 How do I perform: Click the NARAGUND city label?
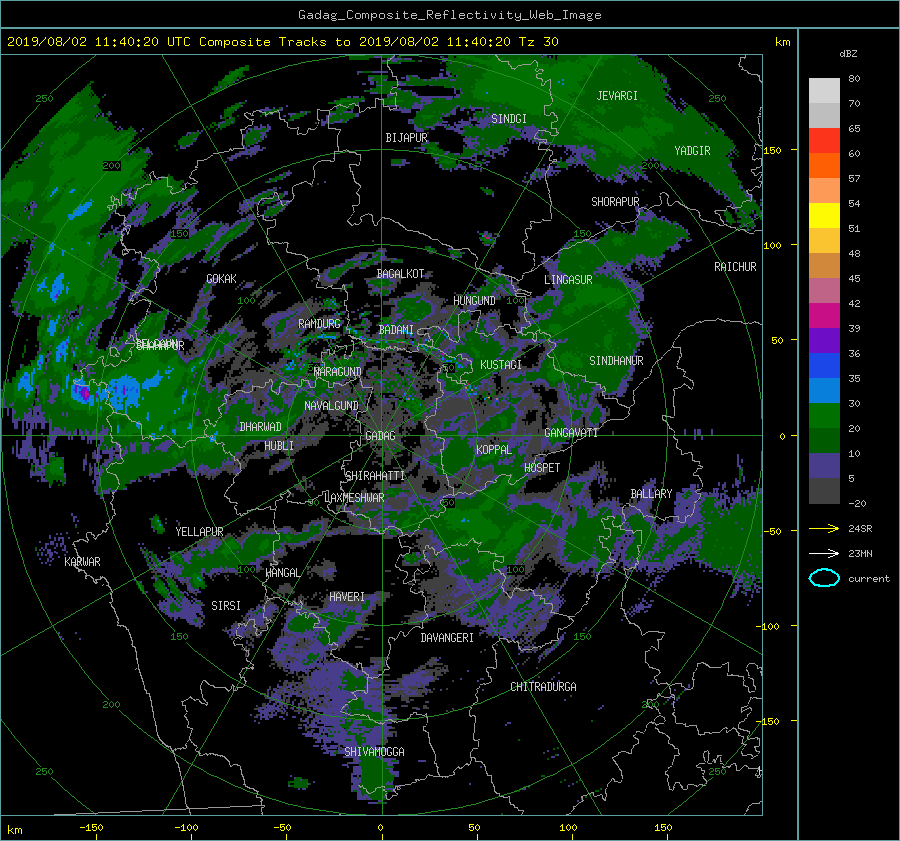click(x=338, y=372)
